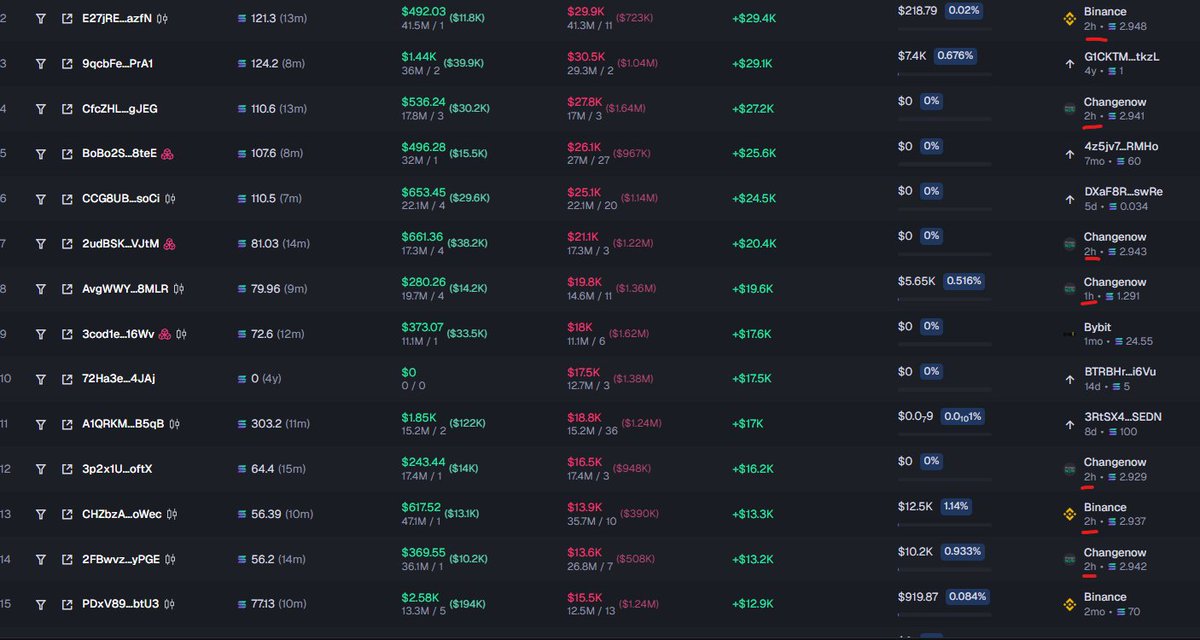Click bought amount $2.58K
Image resolution: width=1200 pixels, height=640 pixels.
pos(420,597)
